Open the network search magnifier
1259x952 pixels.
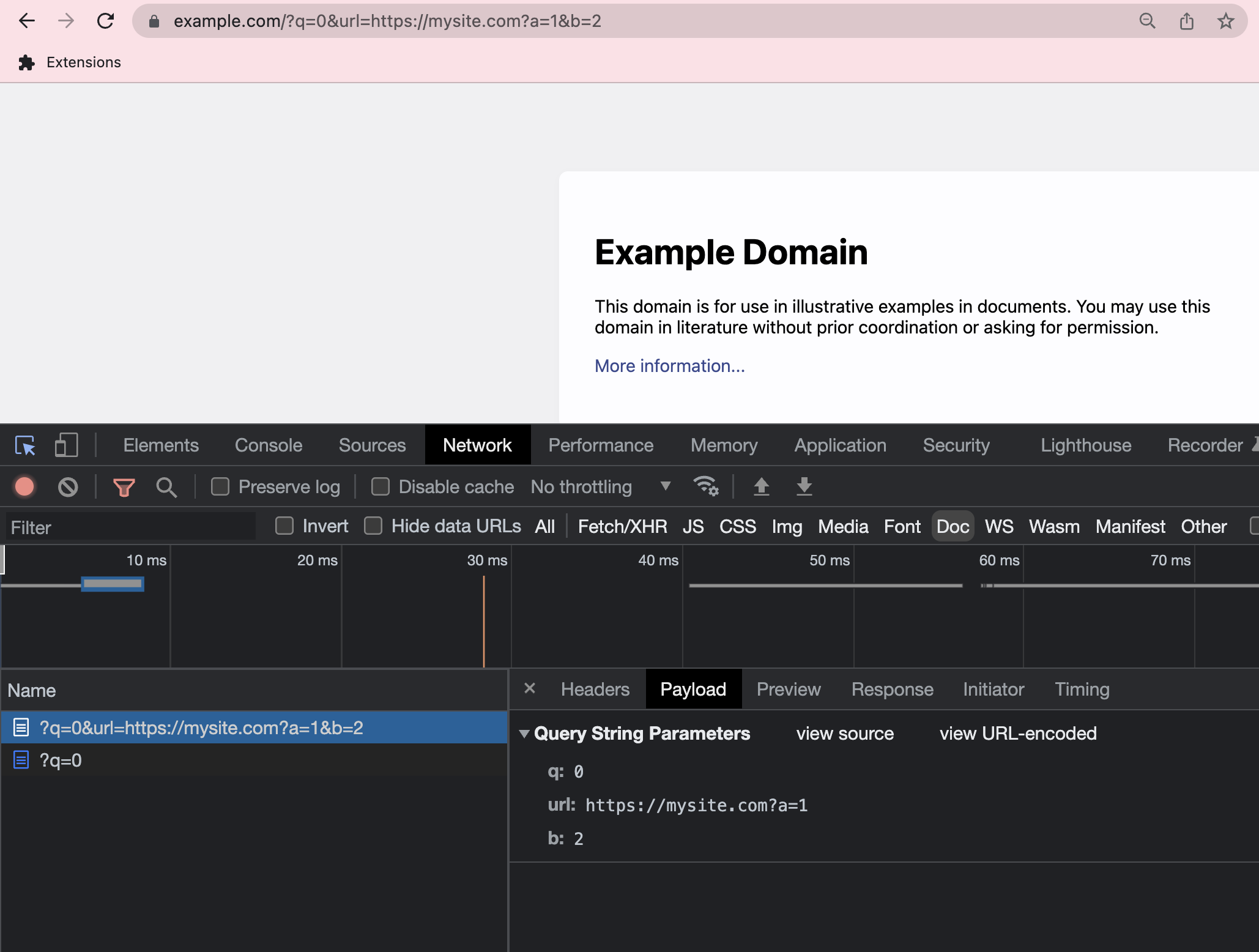pyautogui.click(x=166, y=487)
